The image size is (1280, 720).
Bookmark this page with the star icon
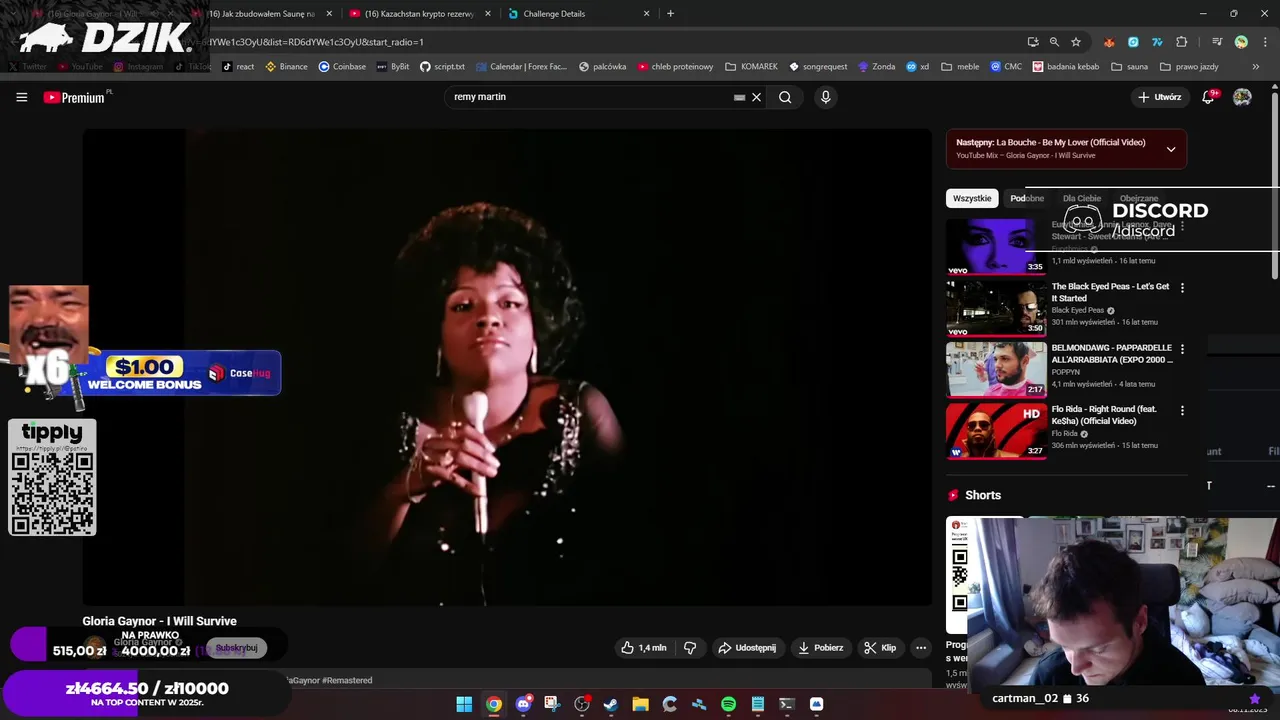coord(1076,42)
